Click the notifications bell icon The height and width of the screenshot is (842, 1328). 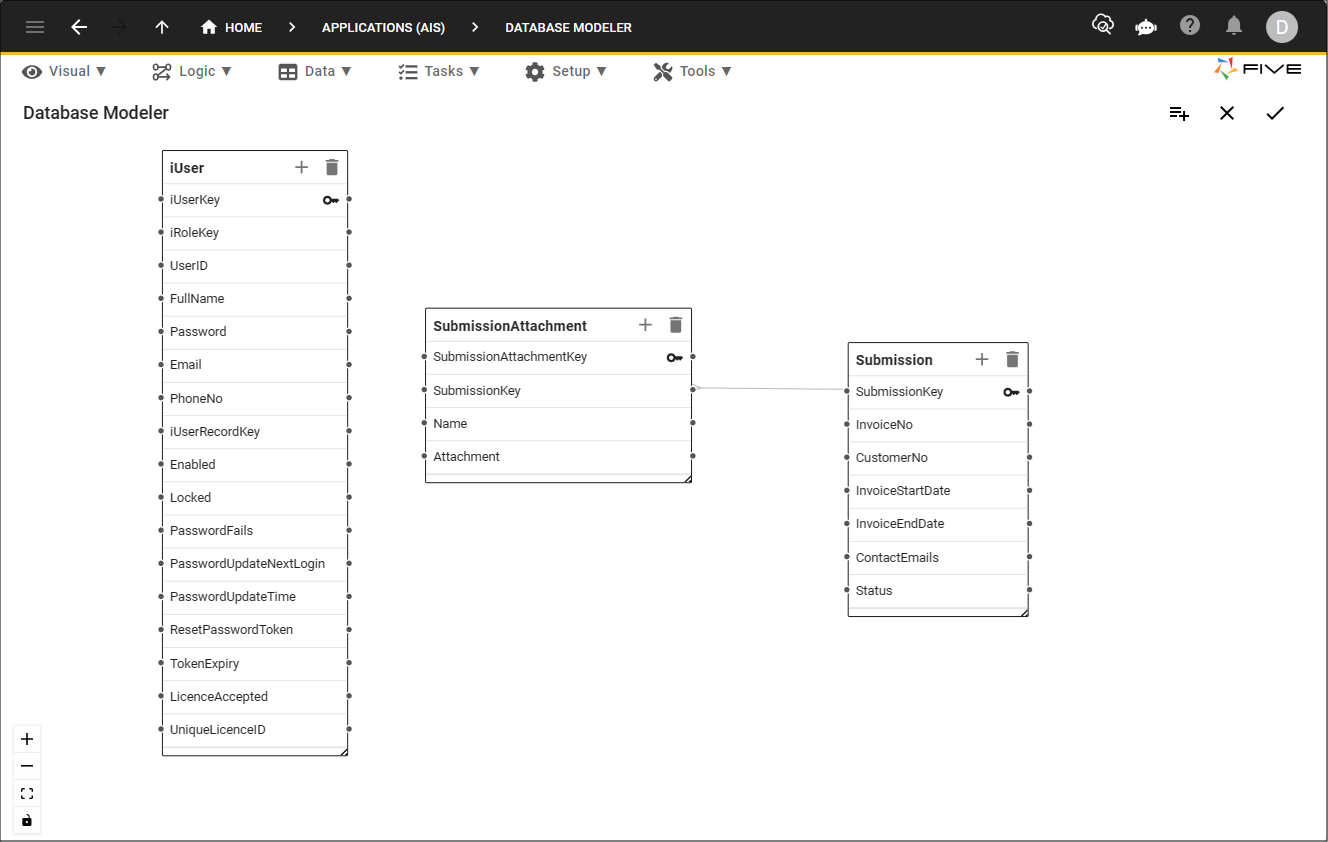pos(1233,27)
